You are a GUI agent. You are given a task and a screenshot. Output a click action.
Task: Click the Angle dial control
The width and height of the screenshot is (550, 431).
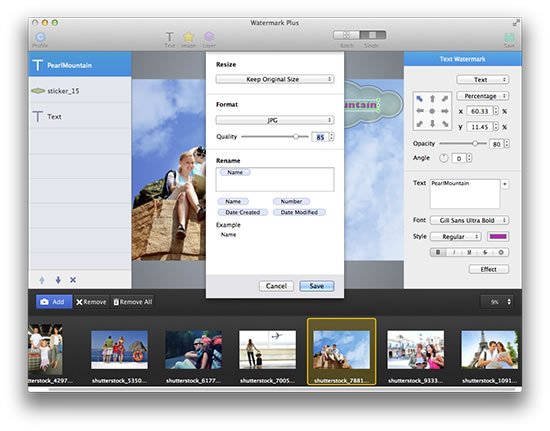pyautogui.click(x=444, y=158)
